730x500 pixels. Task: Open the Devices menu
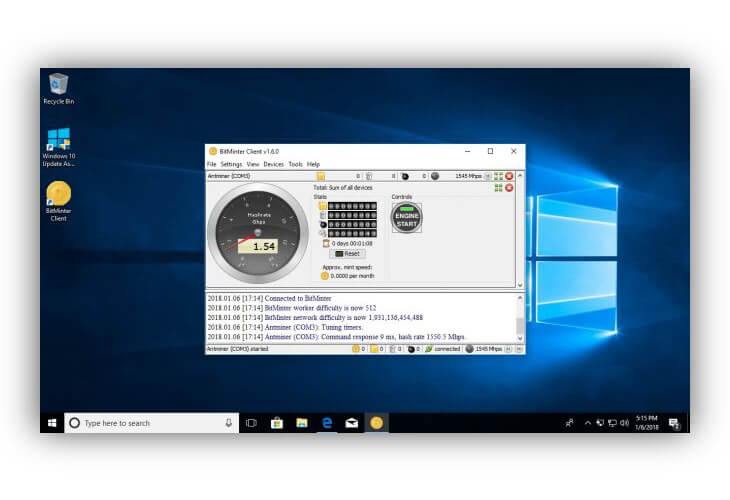pos(273,164)
